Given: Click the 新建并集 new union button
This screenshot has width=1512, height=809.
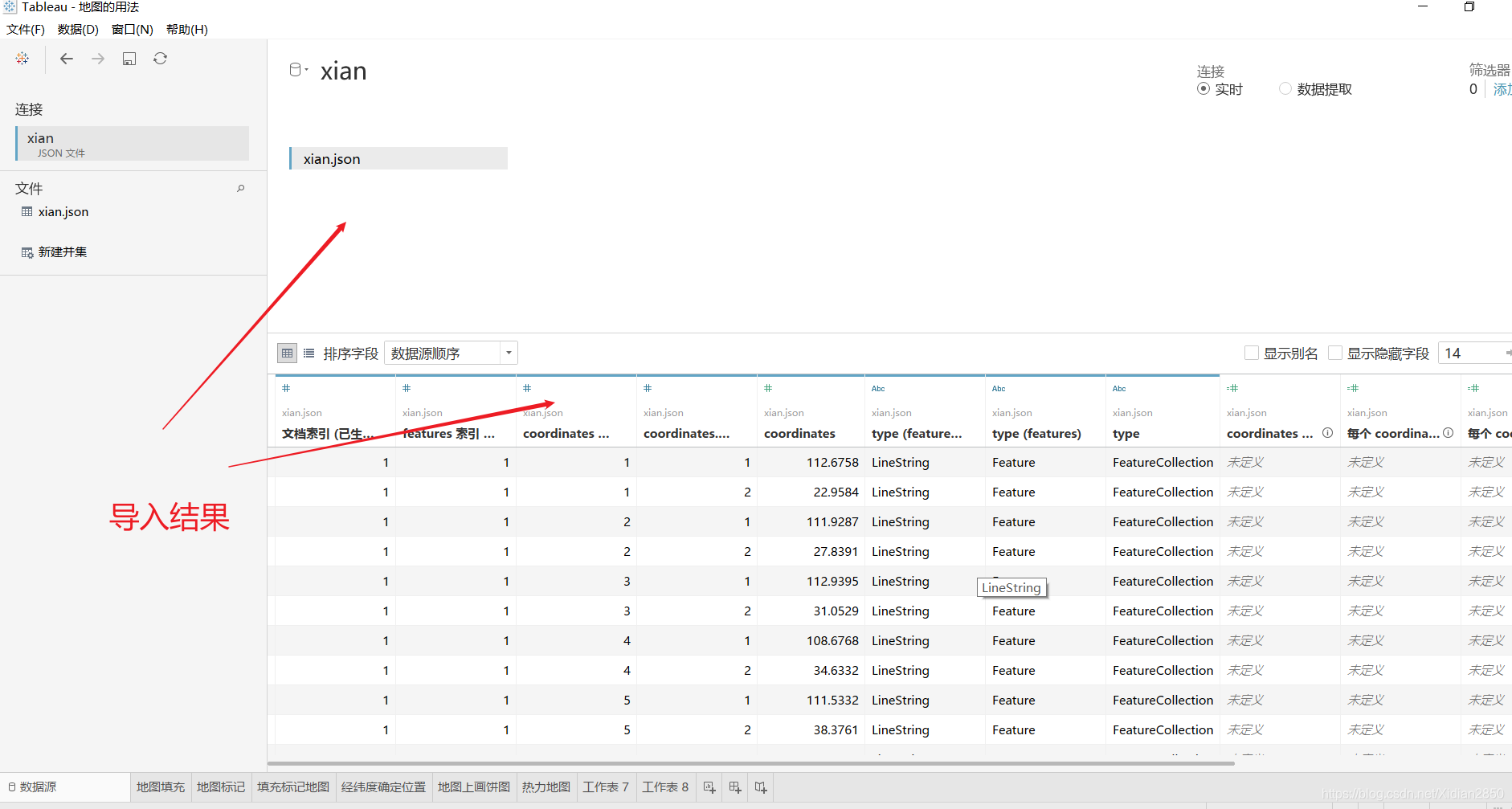Looking at the screenshot, I should pos(63,252).
